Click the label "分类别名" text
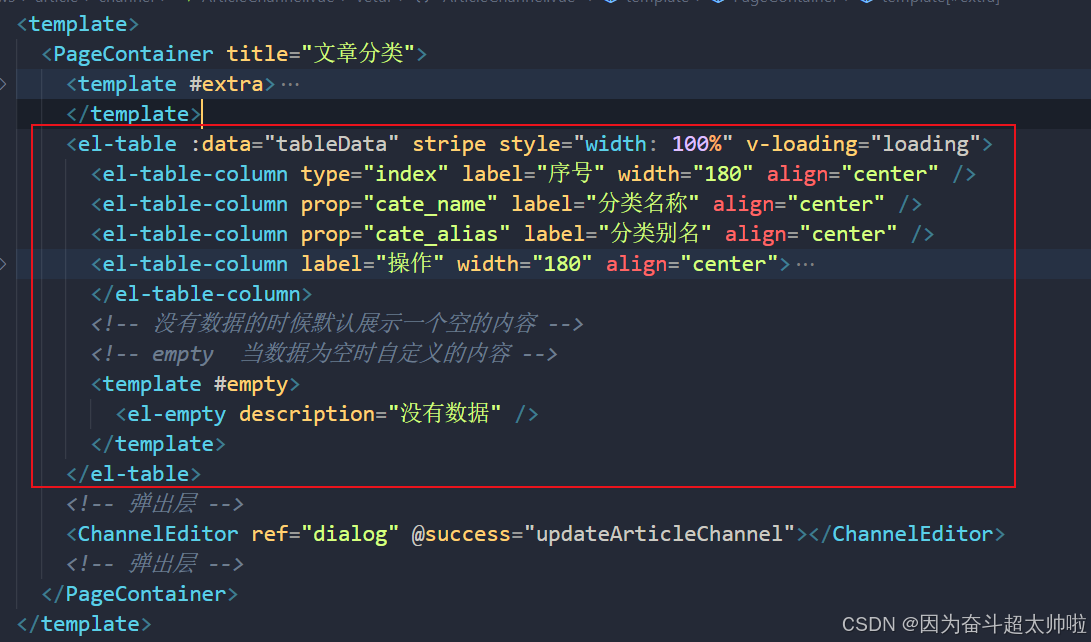Viewport: 1091px width, 642px height. tap(655, 234)
